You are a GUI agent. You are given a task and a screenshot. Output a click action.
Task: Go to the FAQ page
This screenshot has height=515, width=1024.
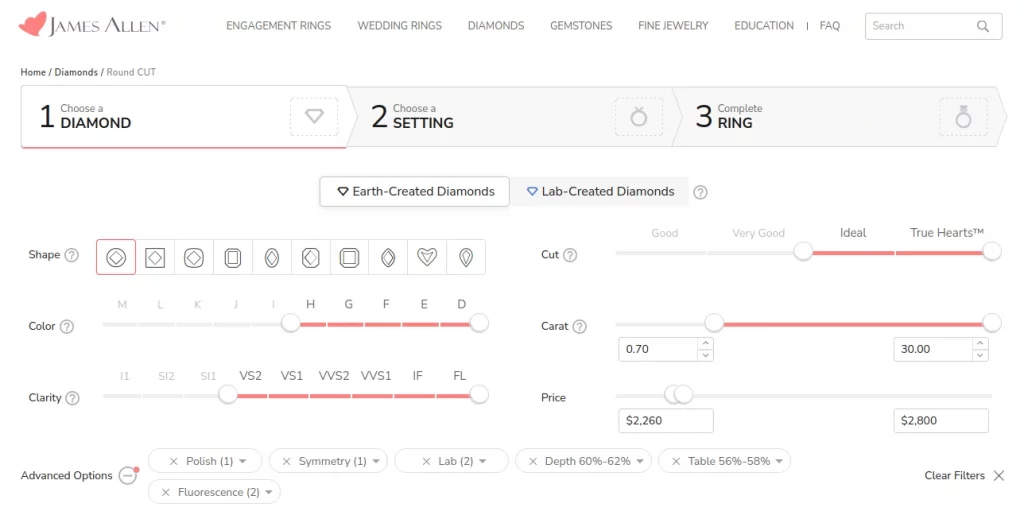pyautogui.click(x=830, y=26)
